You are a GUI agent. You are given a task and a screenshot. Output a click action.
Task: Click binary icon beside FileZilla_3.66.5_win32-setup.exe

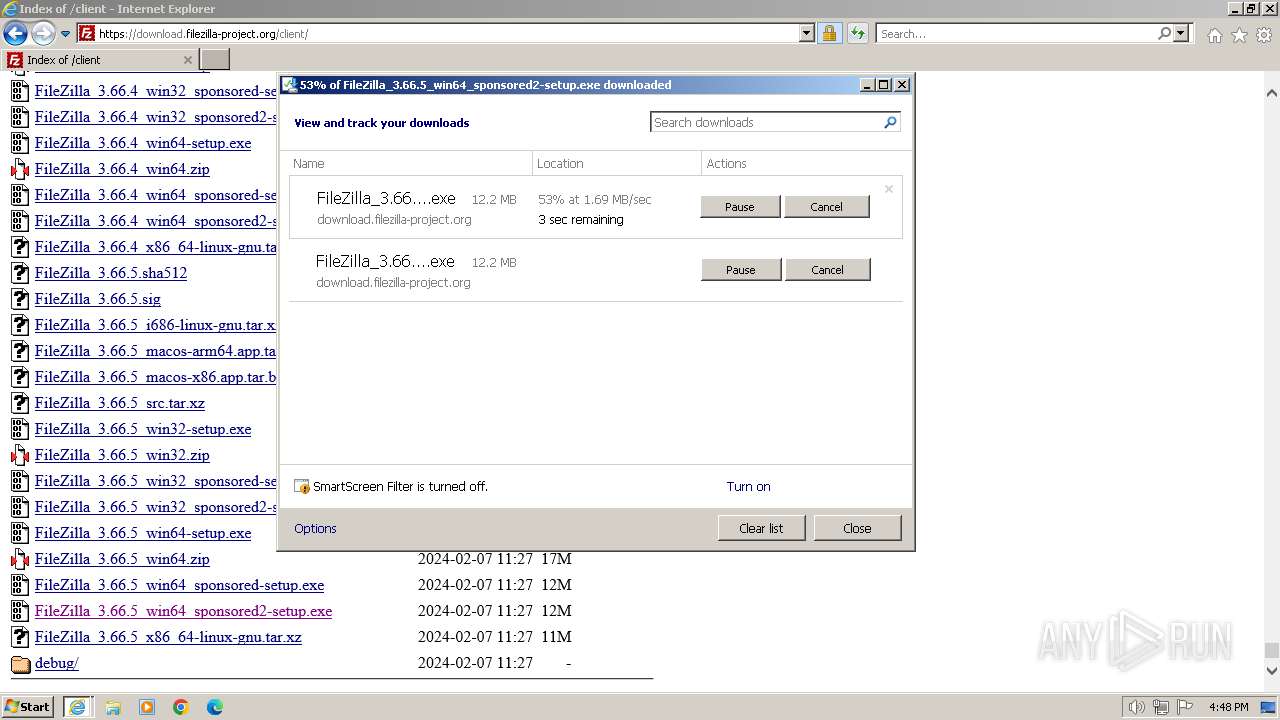click(20, 429)
